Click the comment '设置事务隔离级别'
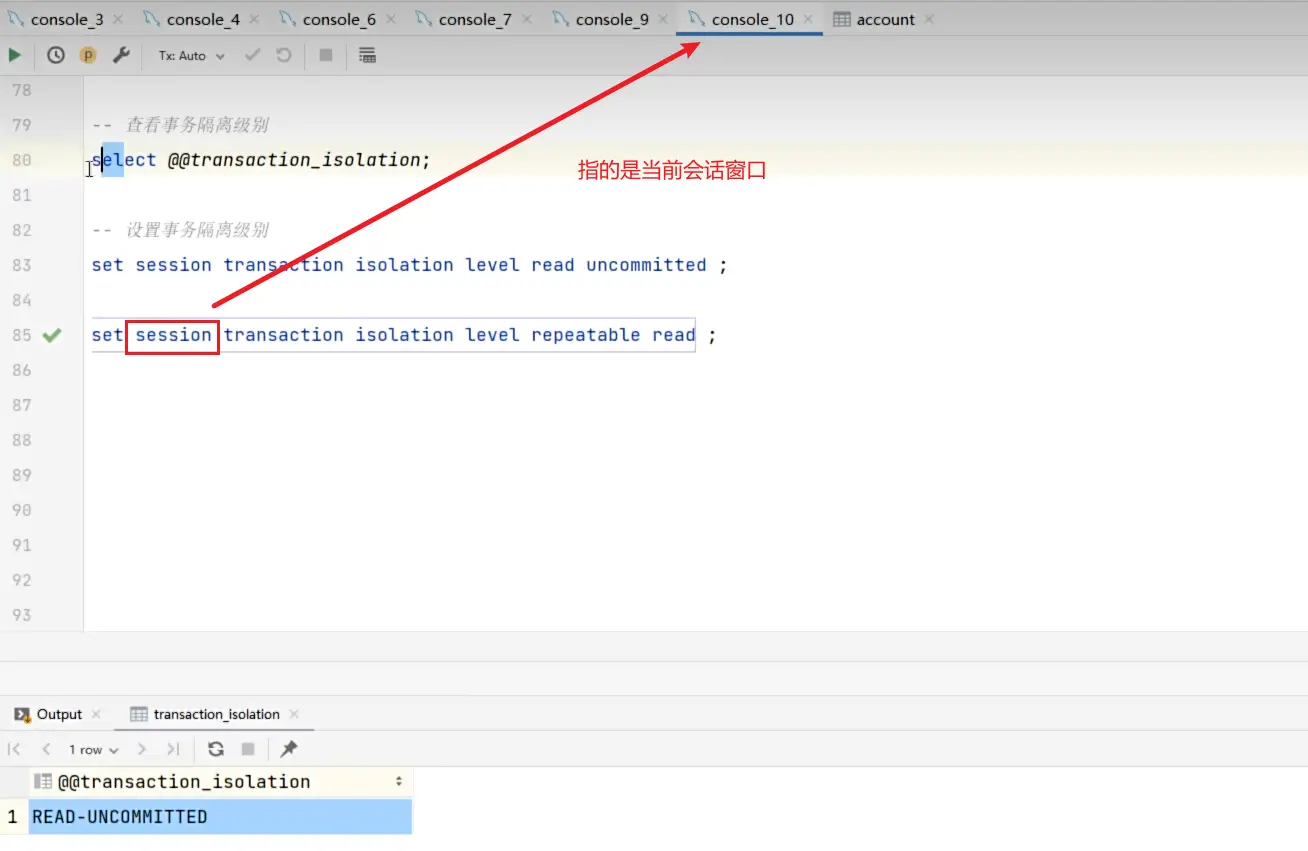 point(196,230)
